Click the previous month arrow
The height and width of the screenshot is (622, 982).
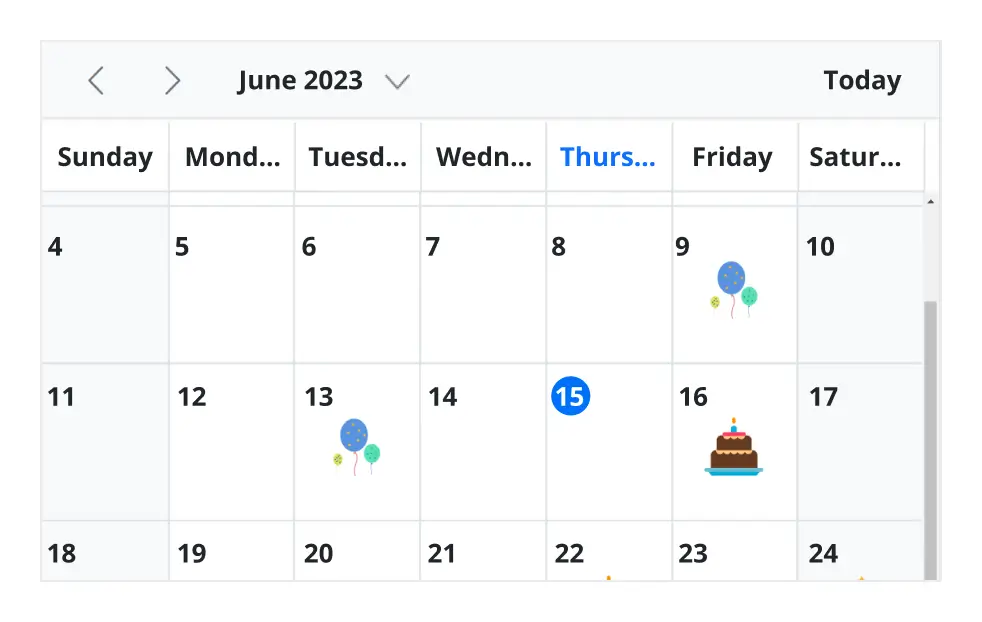tap(97, 80)
